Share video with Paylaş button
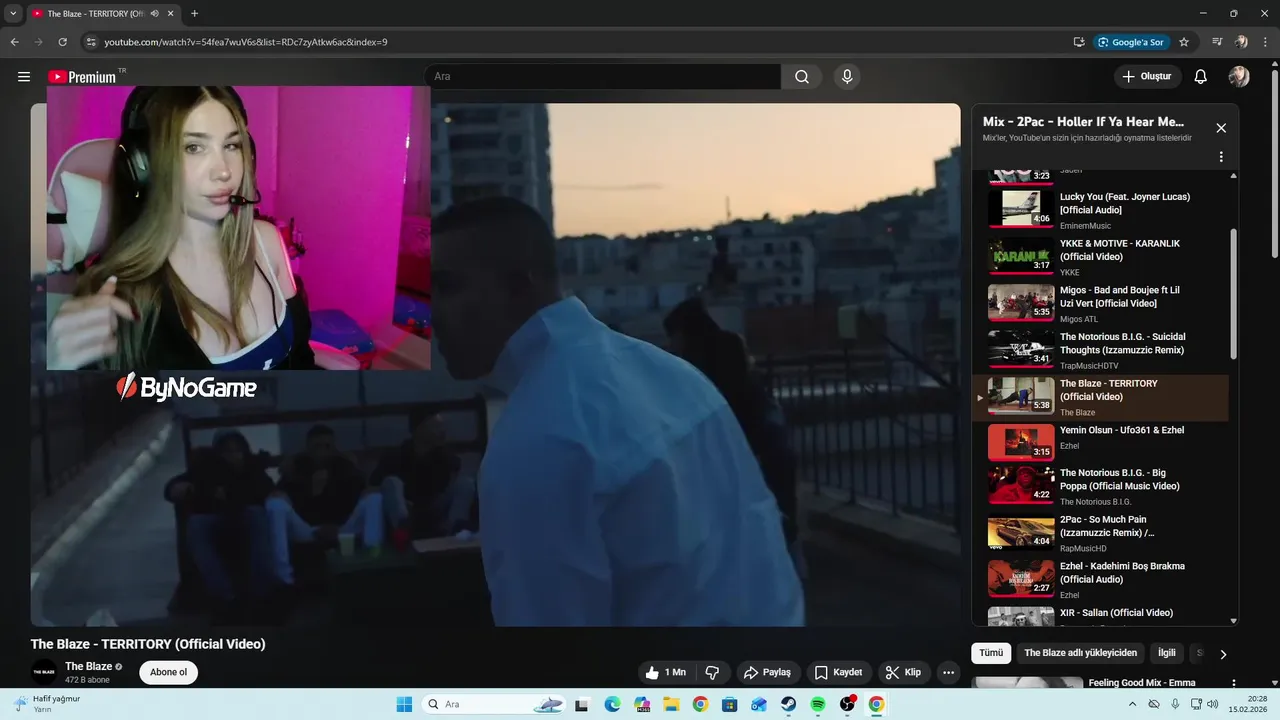The image size is (1280, 720). tap(767, 673)
